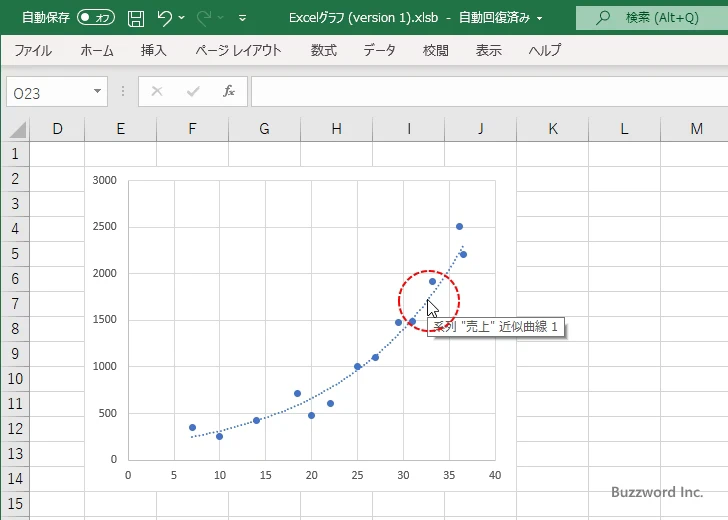This screenshot has height=520, width=728.
Task: Open the Redo history dropdown arrow
Action: 221,18
